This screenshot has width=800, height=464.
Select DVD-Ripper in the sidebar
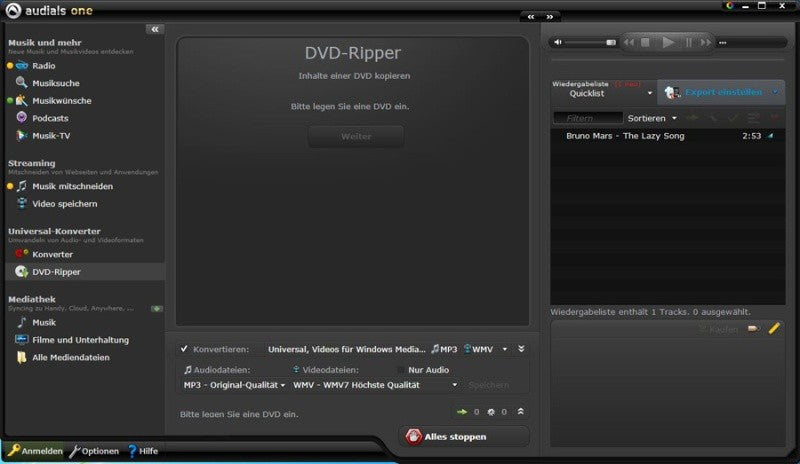tap(85, 272)
